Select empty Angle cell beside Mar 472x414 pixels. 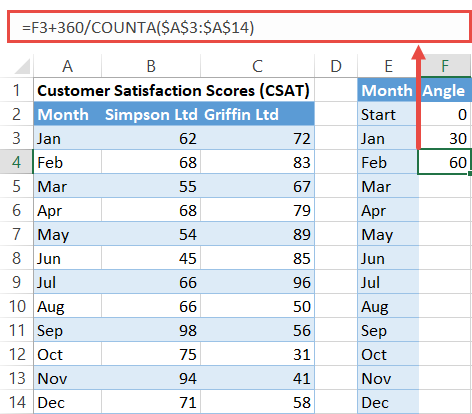pyautogui.click(x=445, y=186)
